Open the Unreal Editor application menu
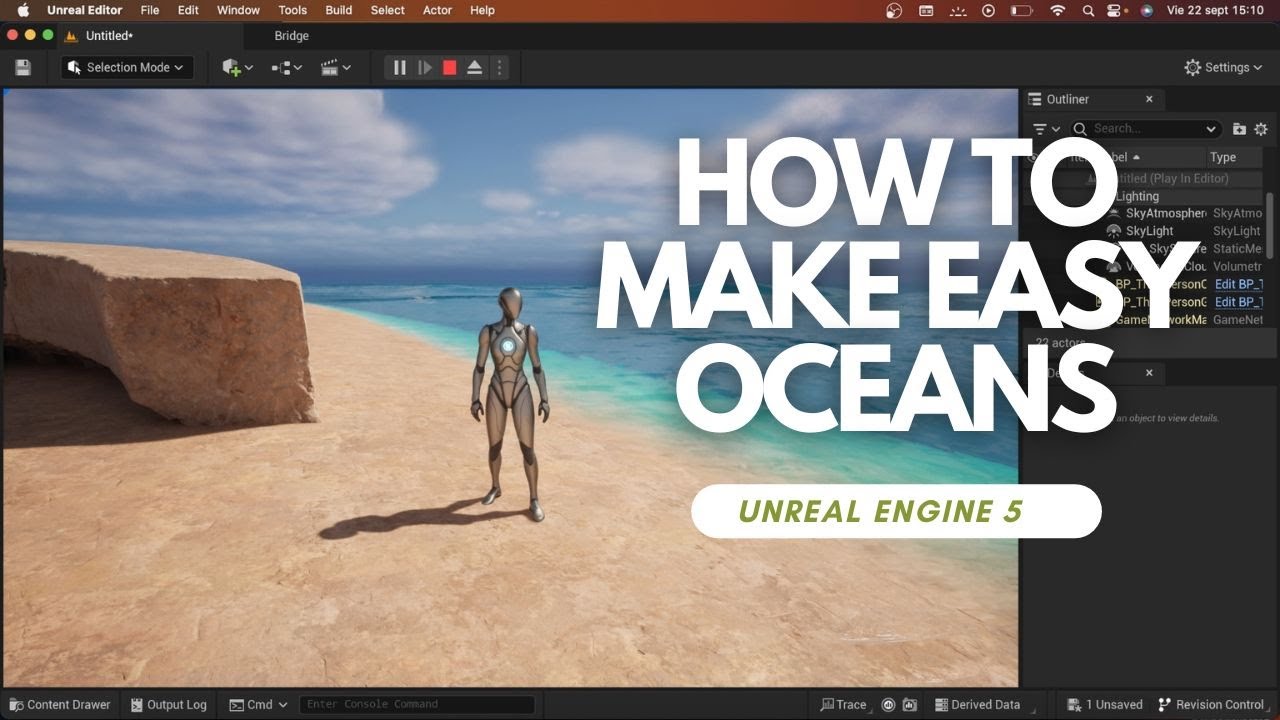 85,10
